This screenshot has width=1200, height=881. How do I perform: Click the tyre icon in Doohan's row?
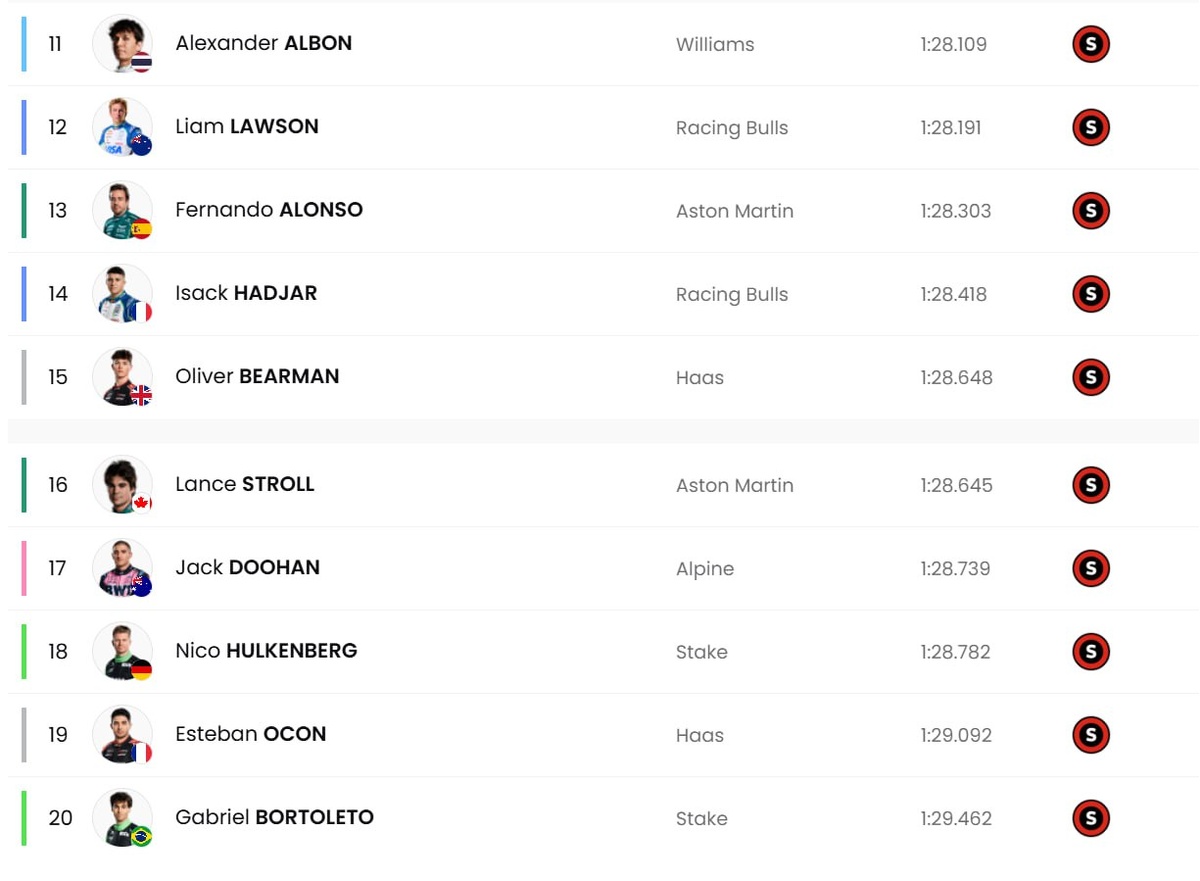(1091, 568)
